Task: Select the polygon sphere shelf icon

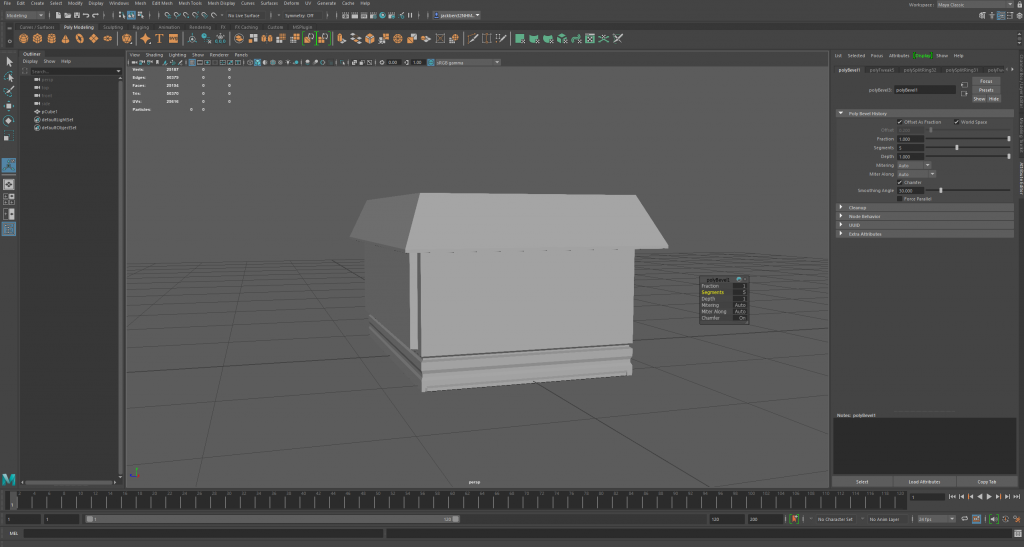Action: click(23, 39)
